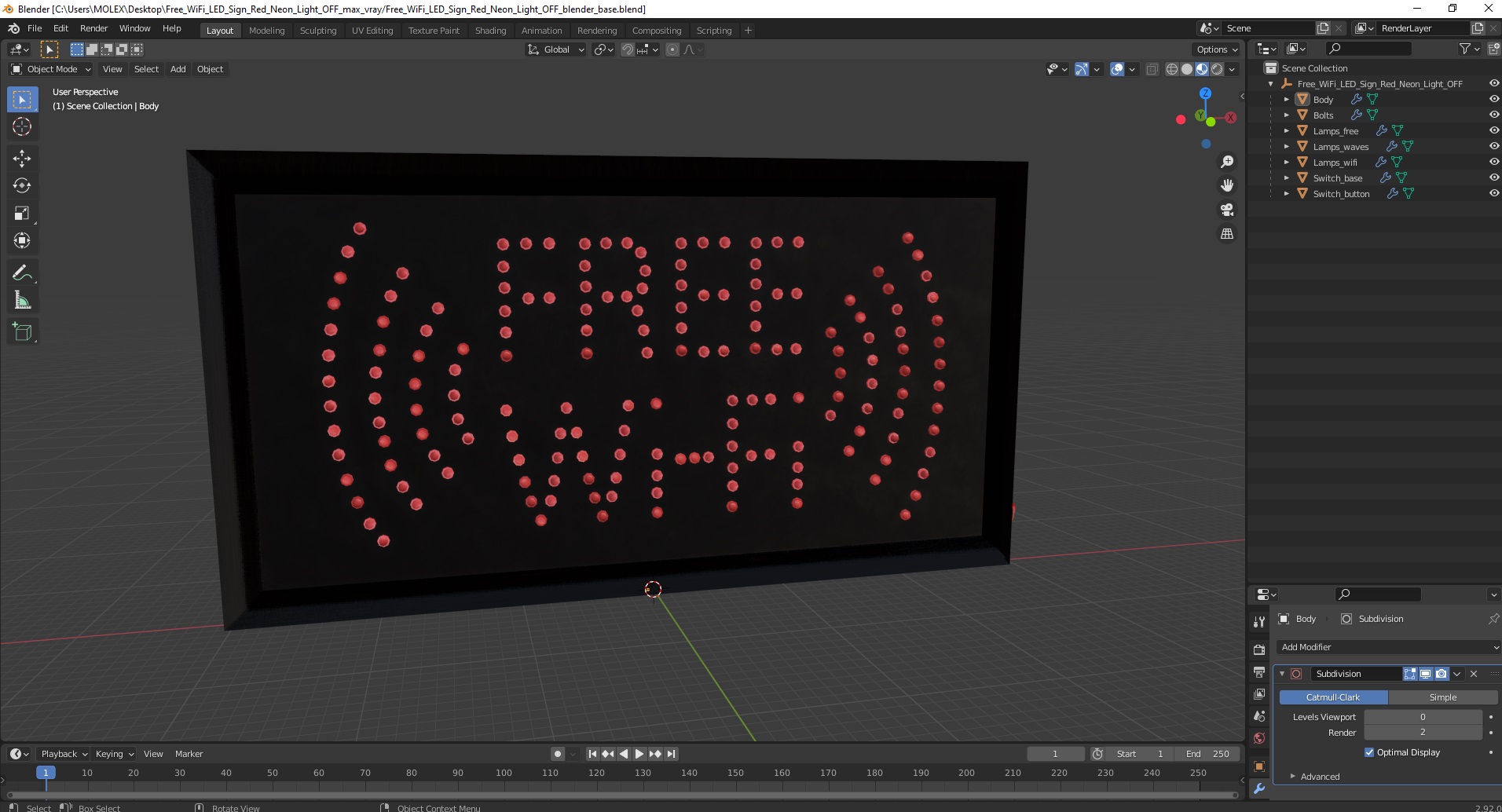Open the File menu
The height and width of the screenshot is (812, 1502).
[35, 28]
